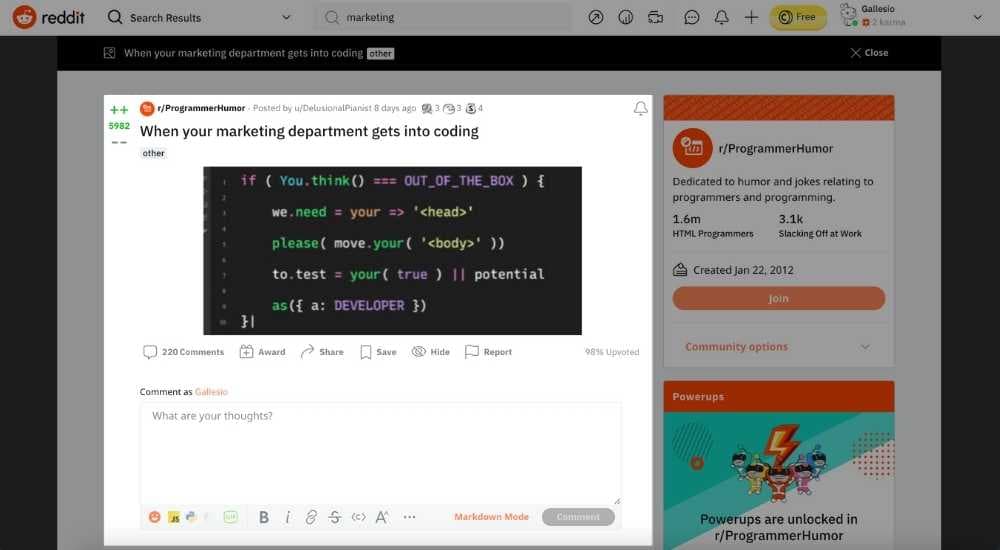This screenshot has height=550, width=1000.
Task: Follow post via bell icon
Action: [640, 108]
